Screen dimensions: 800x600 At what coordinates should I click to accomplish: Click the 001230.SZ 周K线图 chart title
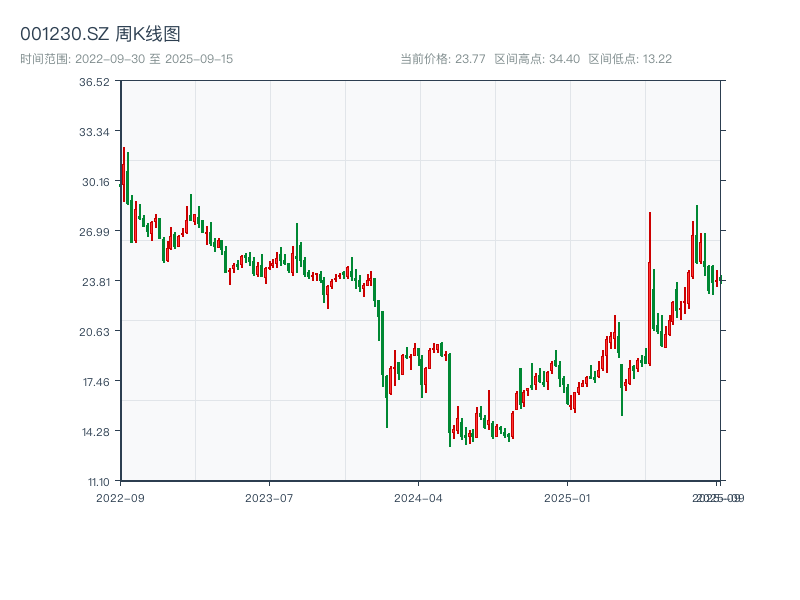[x=100, y=35]
